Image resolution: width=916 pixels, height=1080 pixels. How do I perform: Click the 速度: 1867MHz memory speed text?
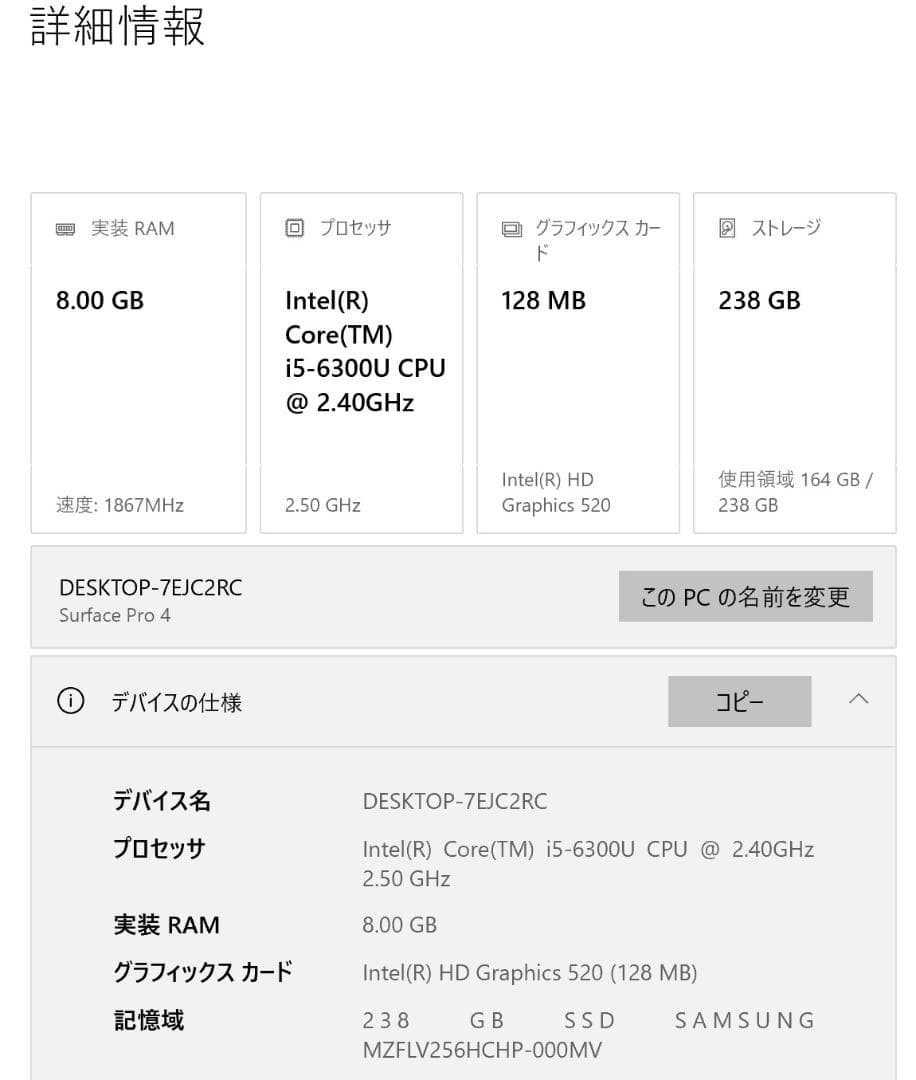[x=119, y=505]
